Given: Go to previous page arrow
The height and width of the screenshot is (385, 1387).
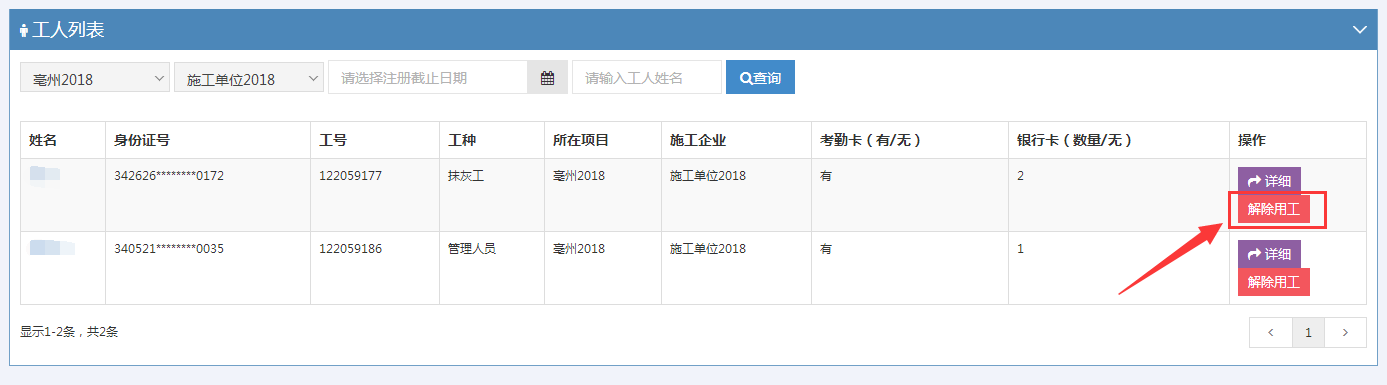Looking at the screenshot, I should pyautogui.click(x=1270, y=332).
